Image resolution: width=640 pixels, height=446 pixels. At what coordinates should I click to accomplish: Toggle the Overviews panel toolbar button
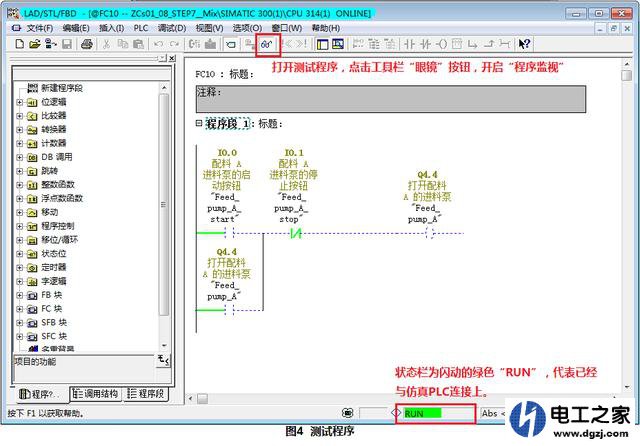pyautogui.click(x=322, y=44)
